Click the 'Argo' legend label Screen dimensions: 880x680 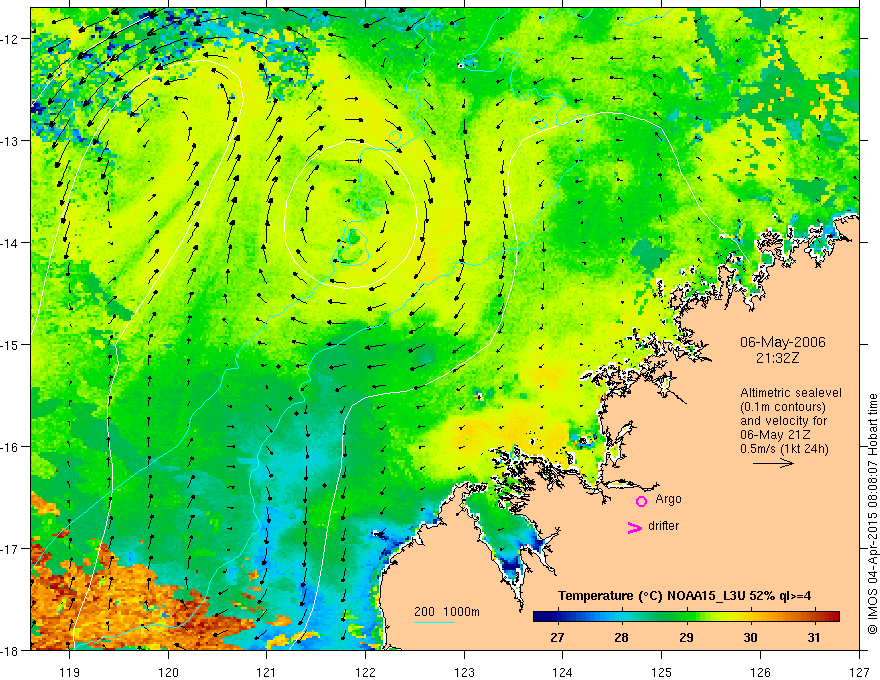tap(668, 499)
